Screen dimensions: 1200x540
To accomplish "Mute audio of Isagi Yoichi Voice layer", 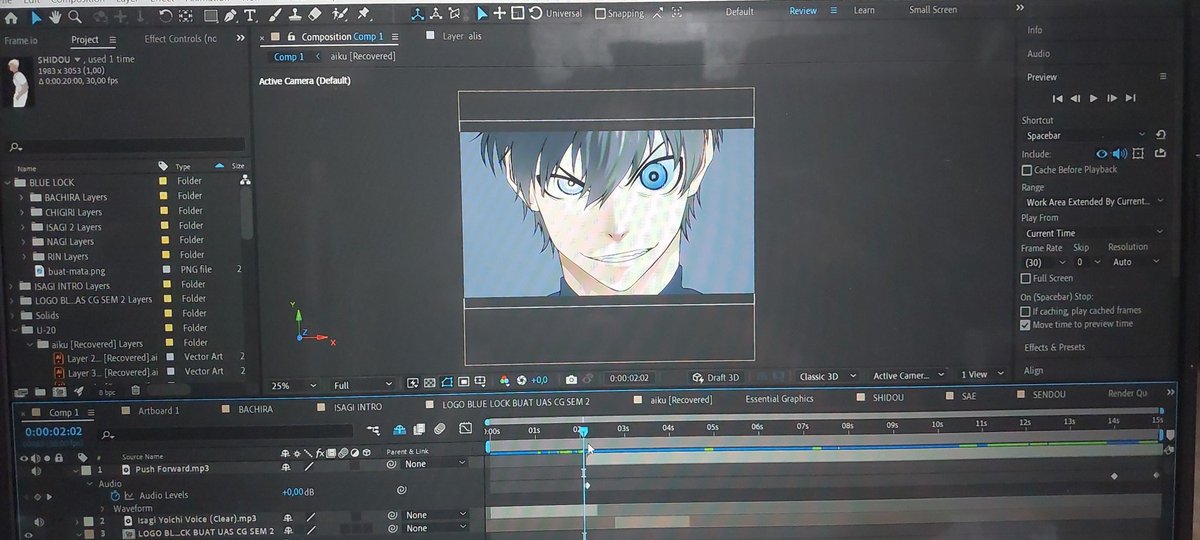I will pyautogui.click(x=38, y=521).
